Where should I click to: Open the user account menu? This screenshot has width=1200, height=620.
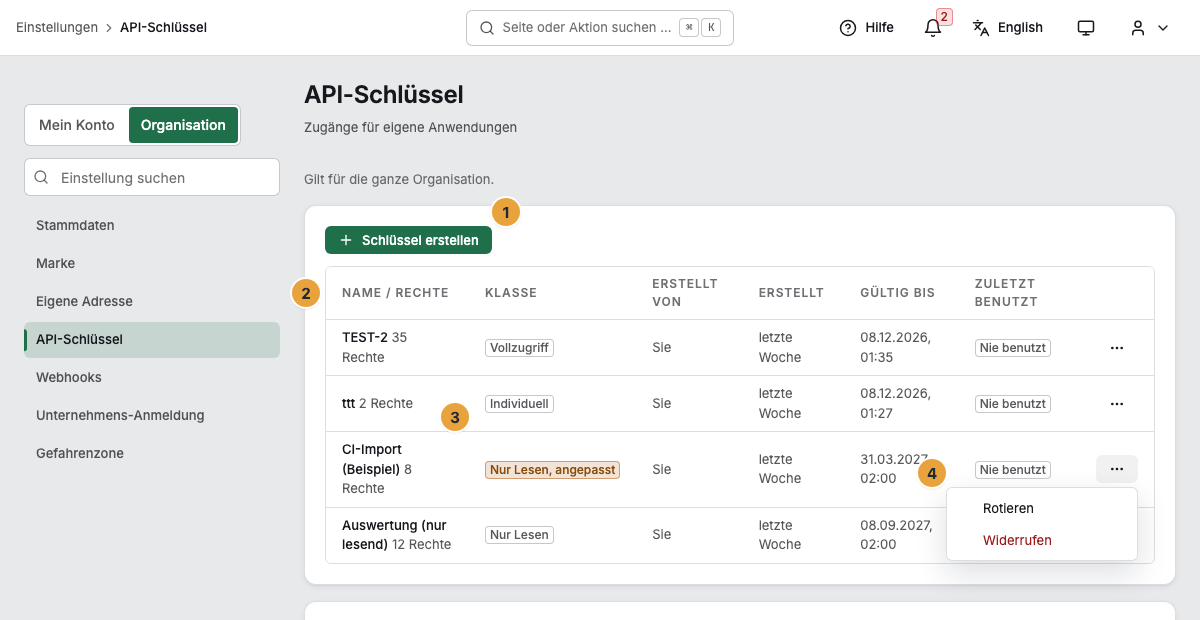1149,28
